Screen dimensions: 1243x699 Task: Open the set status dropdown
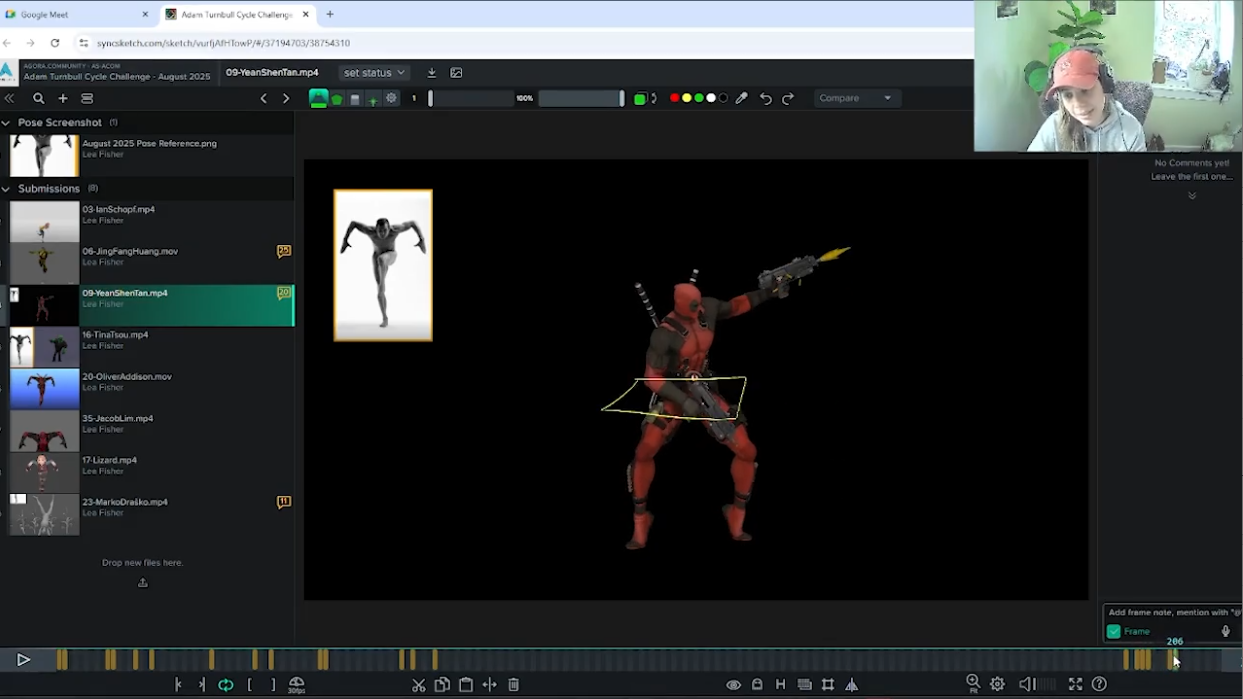pos(374,73)
